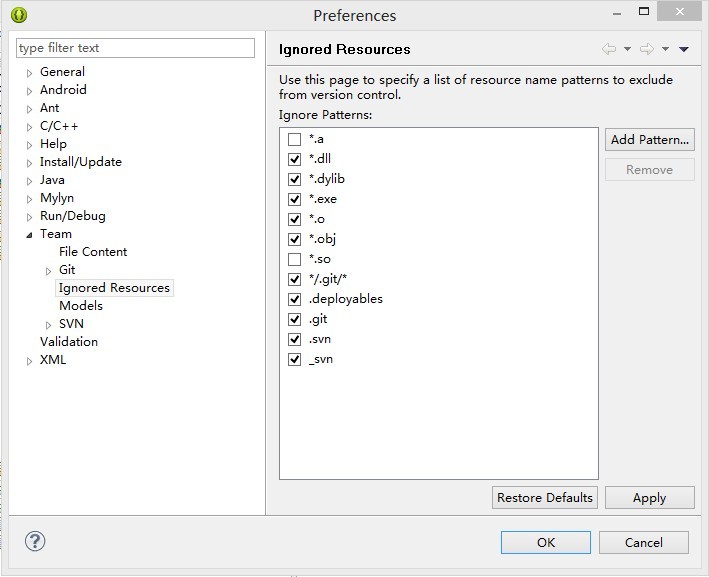709x577 pixels.
Task: Select the .deployables pattern text
Action: 346,299
